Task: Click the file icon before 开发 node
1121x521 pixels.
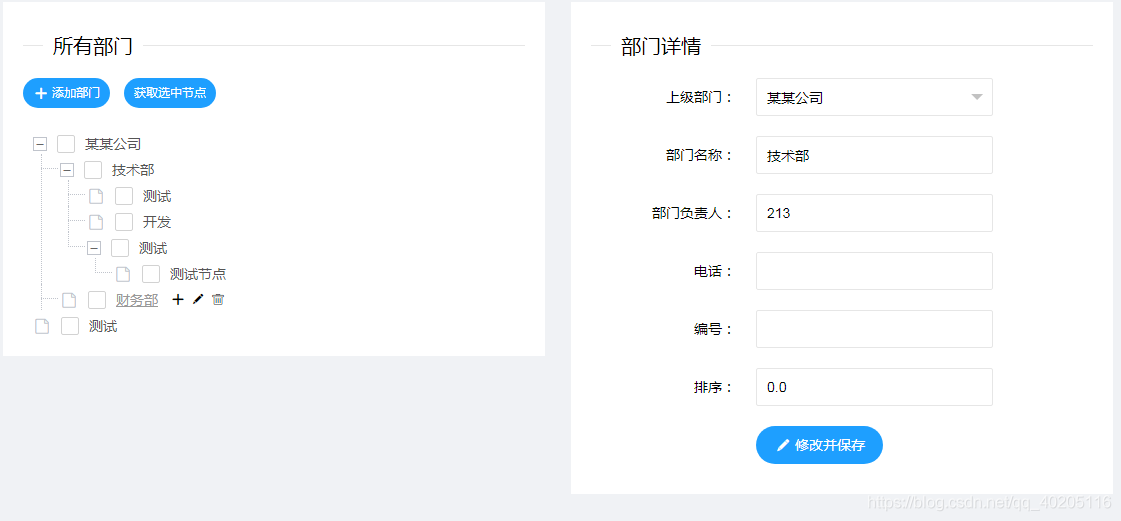Action: pyautogui.click(x=96, y=222)
